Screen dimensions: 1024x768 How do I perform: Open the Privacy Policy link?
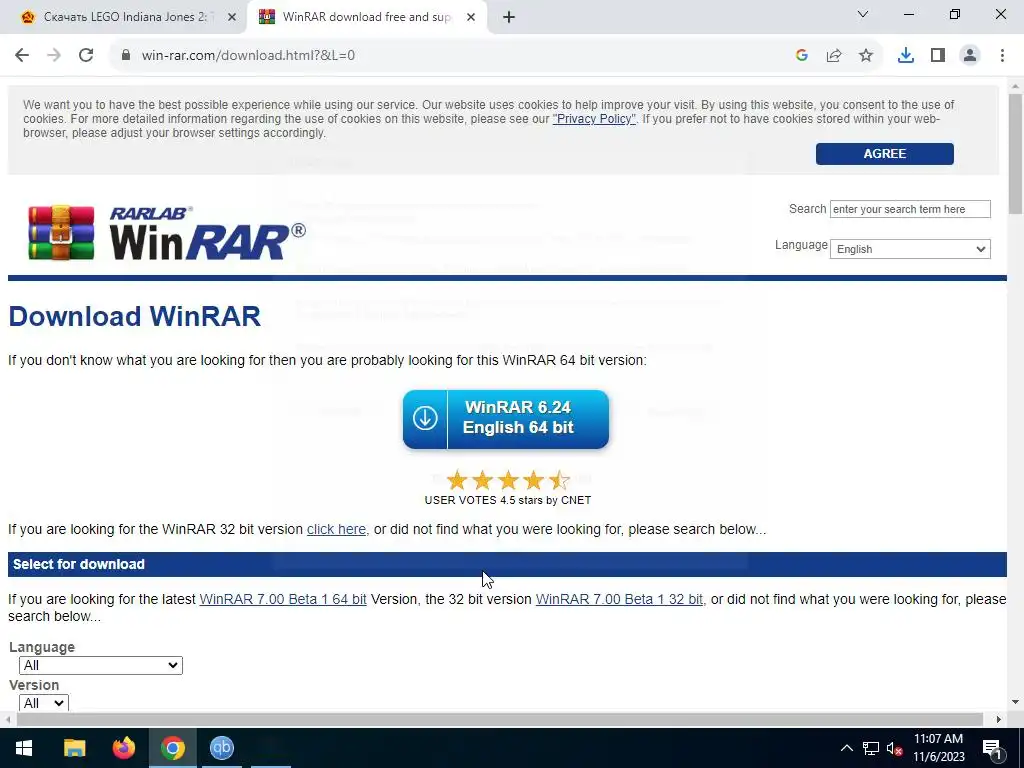tap(594, 119)
